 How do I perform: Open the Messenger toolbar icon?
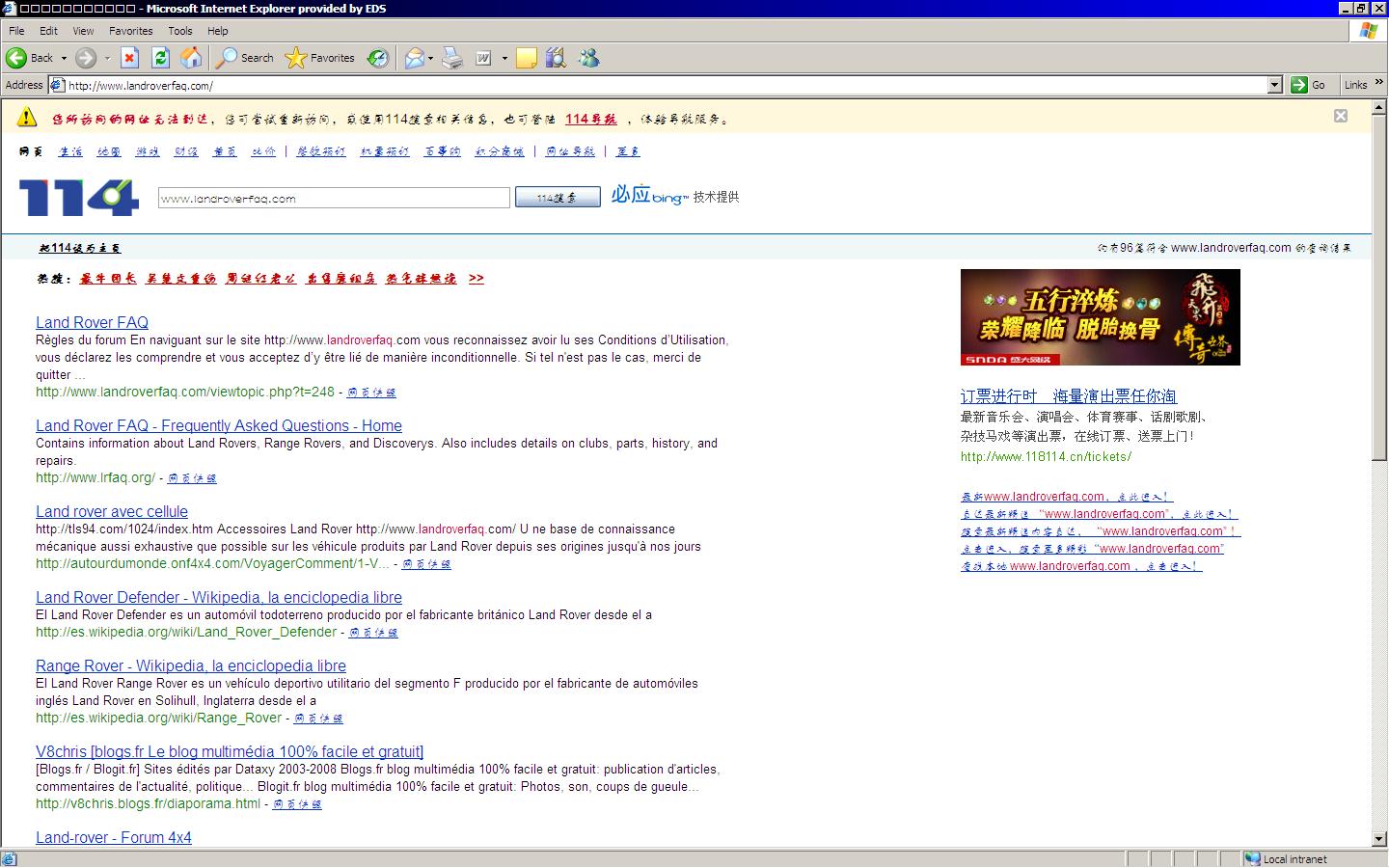[x=588, y=58]
